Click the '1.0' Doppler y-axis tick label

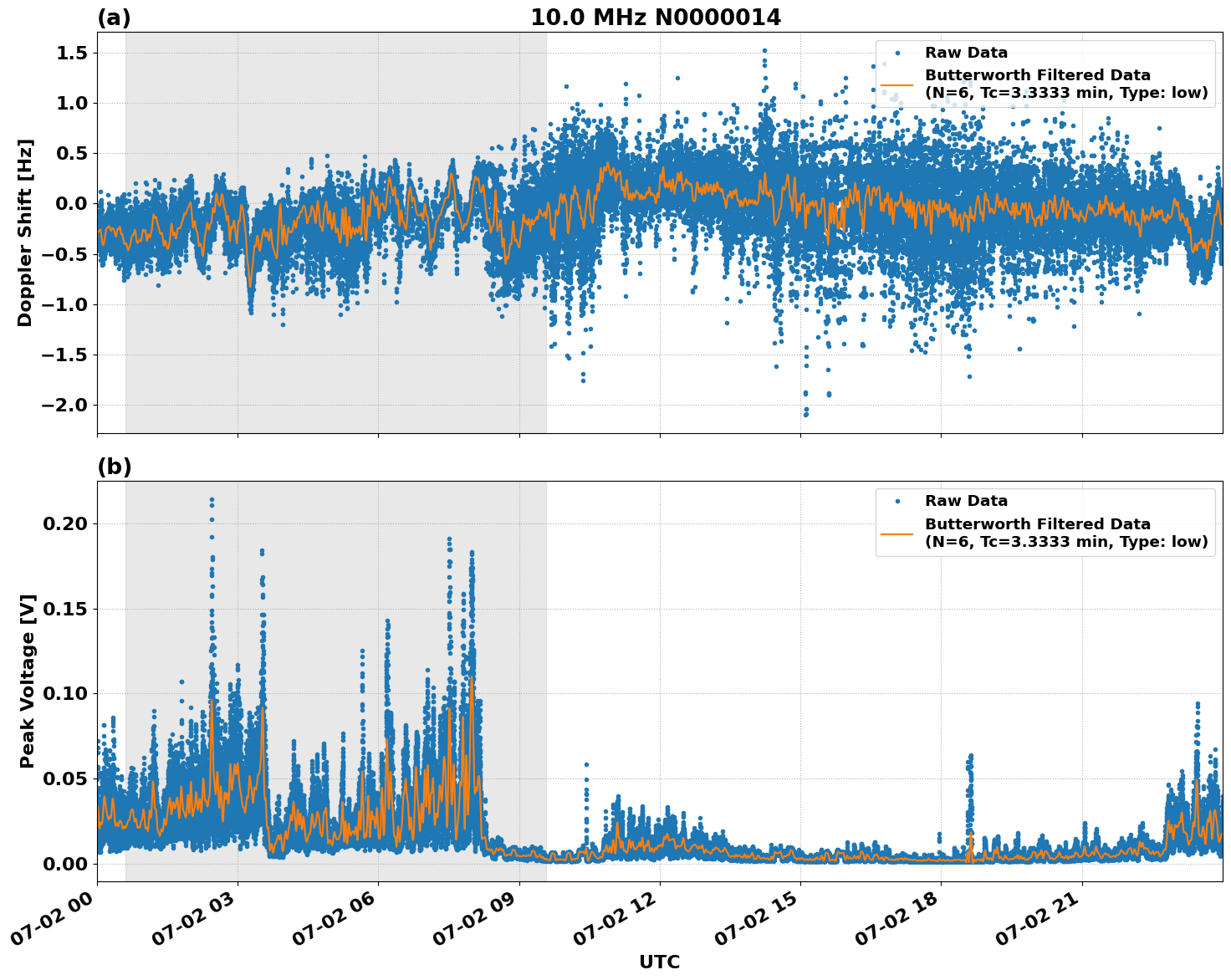72,103
